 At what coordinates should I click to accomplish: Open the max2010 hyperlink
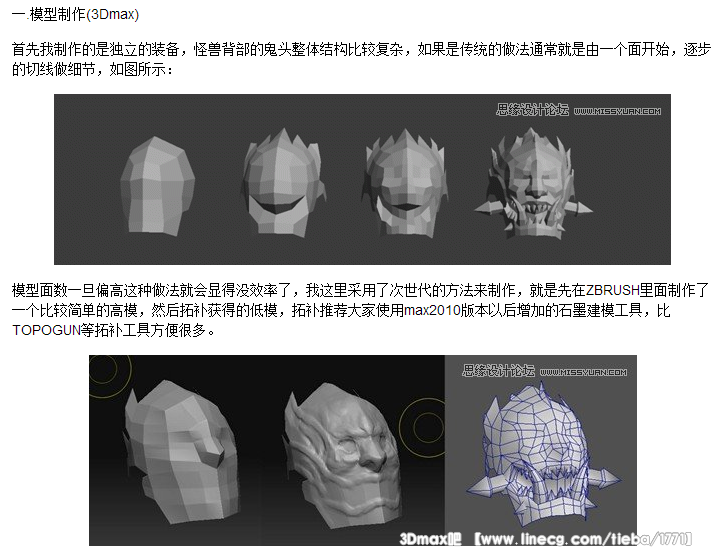pos(432,310)
